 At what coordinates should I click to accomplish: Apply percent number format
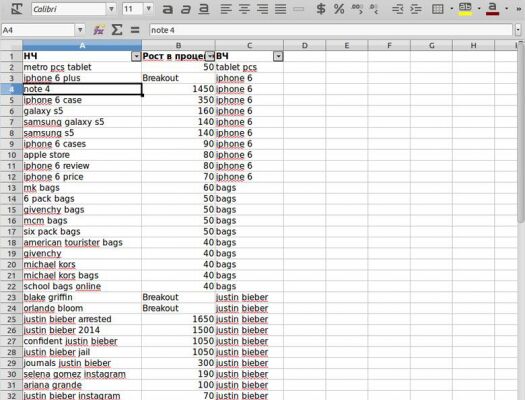point(339,9)
